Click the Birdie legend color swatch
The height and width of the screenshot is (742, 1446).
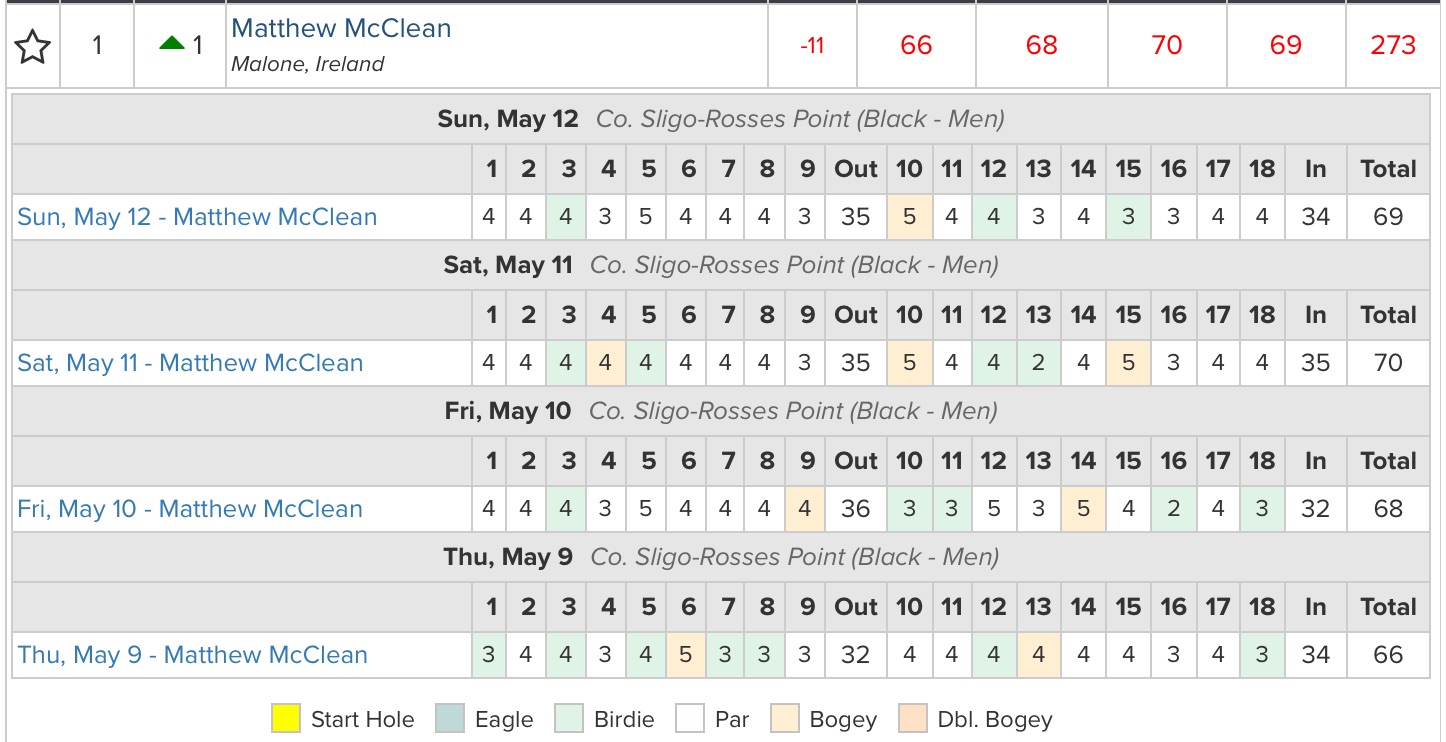tap(570, 719)
